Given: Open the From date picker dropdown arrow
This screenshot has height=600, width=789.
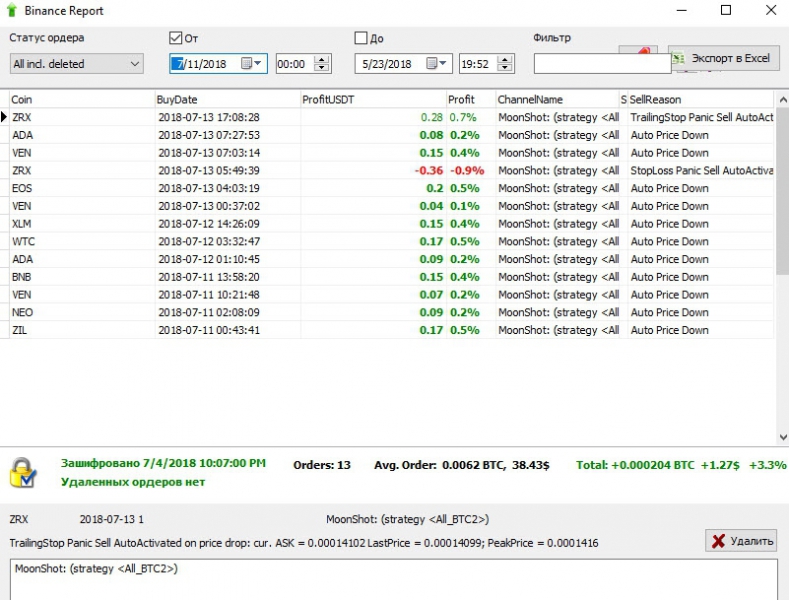Looking at the screenshot, I should tap(258, 63).
